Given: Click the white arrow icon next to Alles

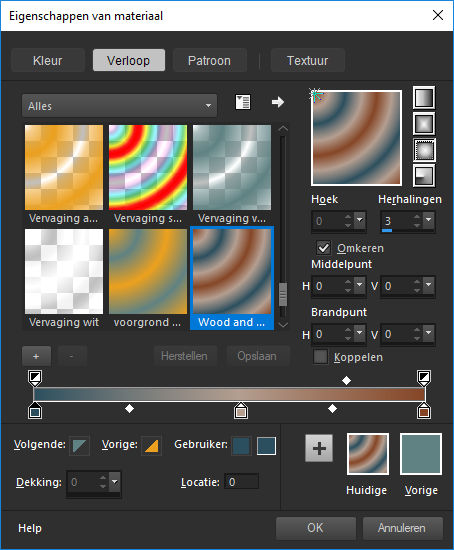Looking at the screenshot, I should point(278,102).
